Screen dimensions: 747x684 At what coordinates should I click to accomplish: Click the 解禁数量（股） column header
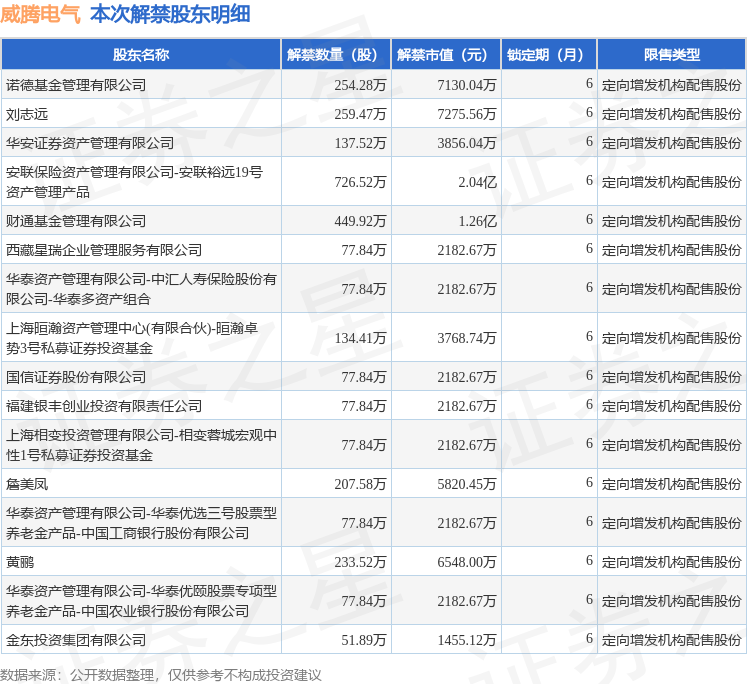pyautogui.click(x=336, y=55)
